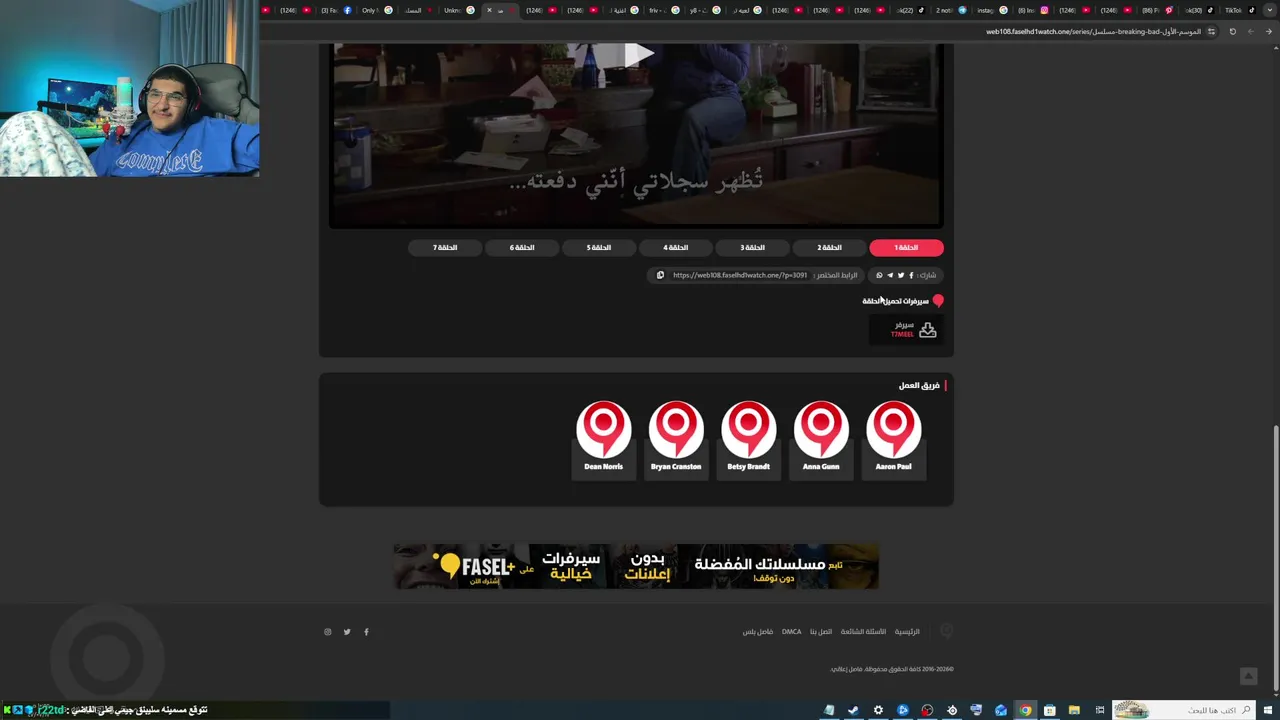Screen dimensions: 1280x720
Task: Select episode 6 (الحلقة 6)
Action: pyautogui.click(x=521, y=248)
